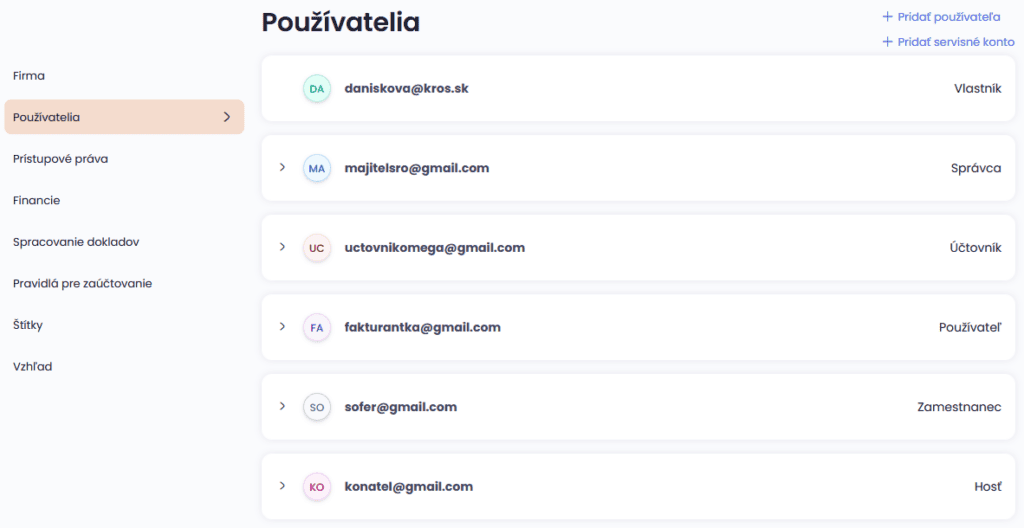Image resolution: width=1024 pixels, height=528 pixels.
Task: Select Spracovanie dokladov in sidebar
Action: 76,242
